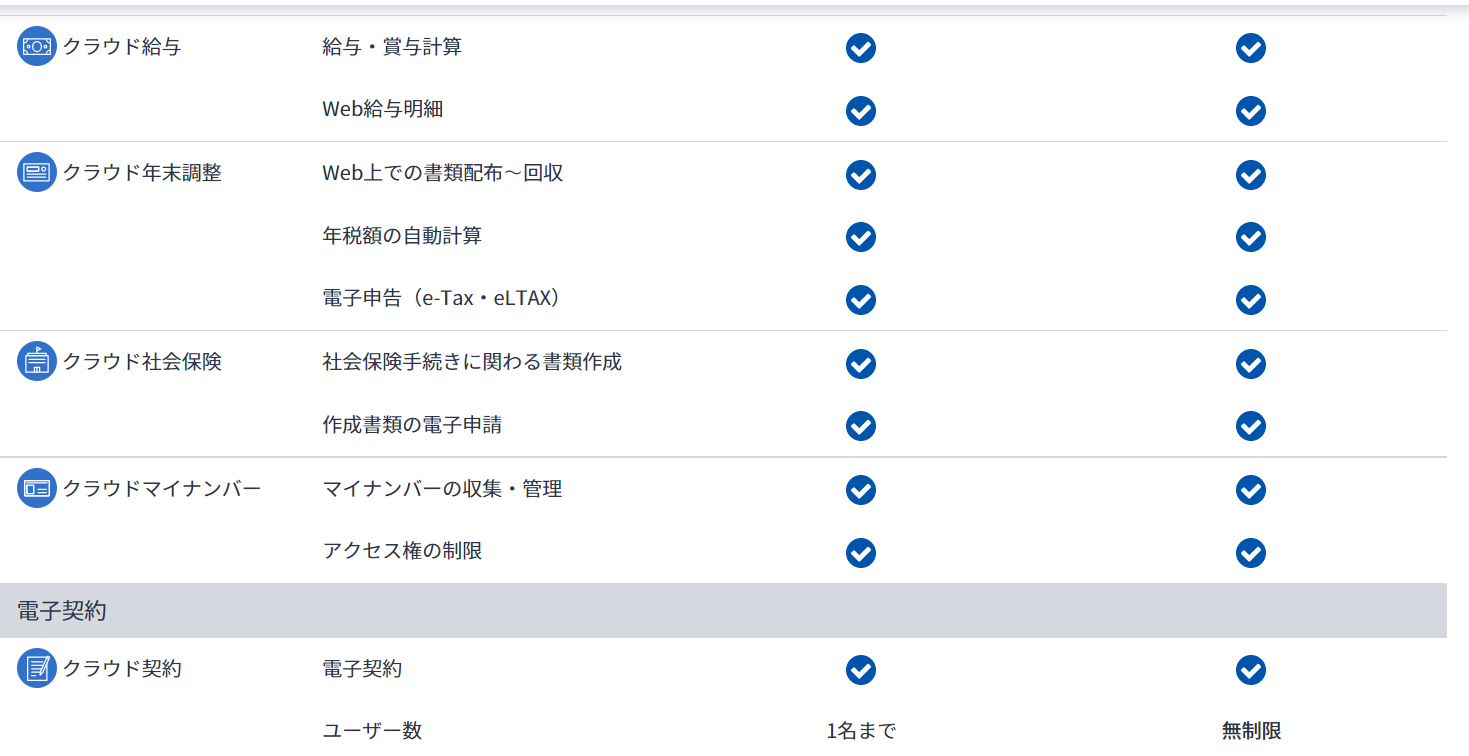Click the クラウド年末調整 document icon

[x=37, y=172]
